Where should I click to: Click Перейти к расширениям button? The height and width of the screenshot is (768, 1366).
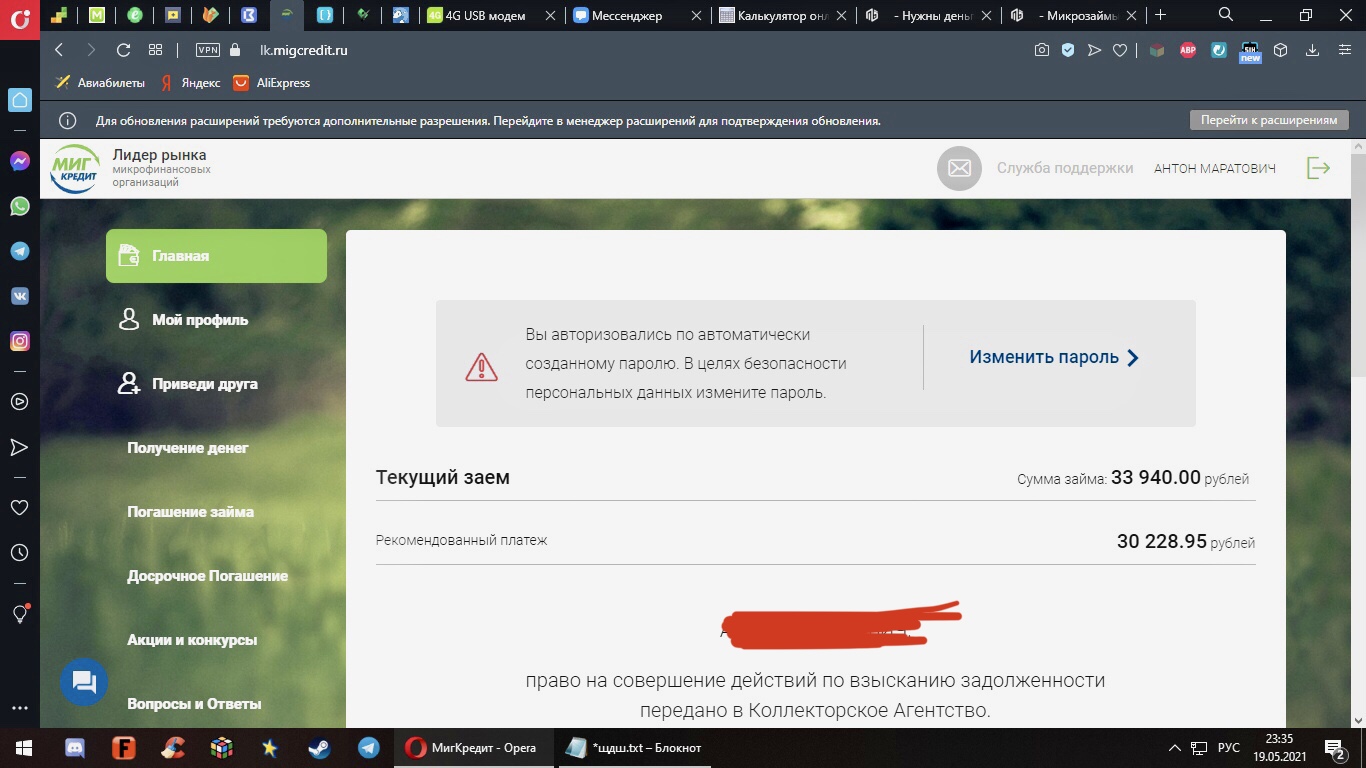(1269, 120)
